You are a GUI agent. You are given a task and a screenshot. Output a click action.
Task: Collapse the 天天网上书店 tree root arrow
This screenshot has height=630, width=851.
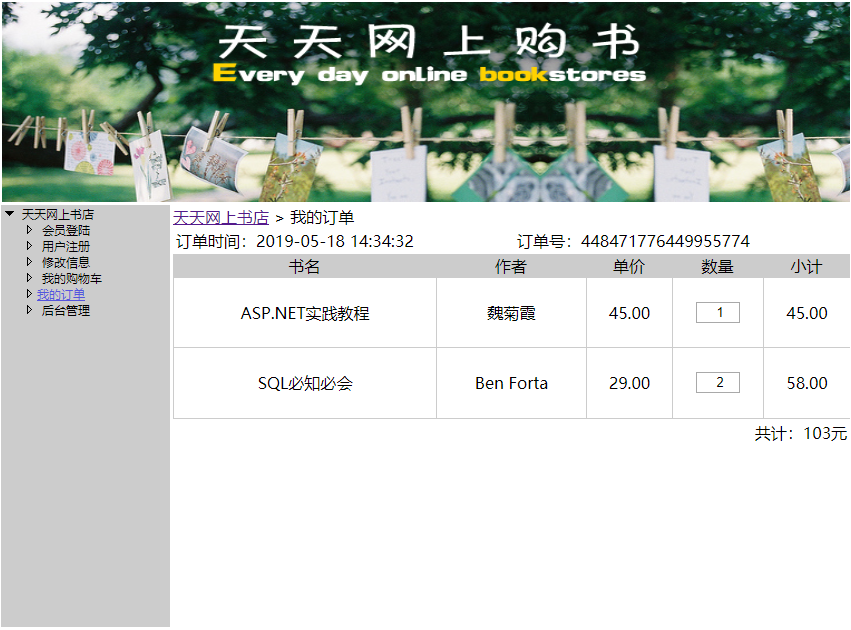click(x=9, y=214)
